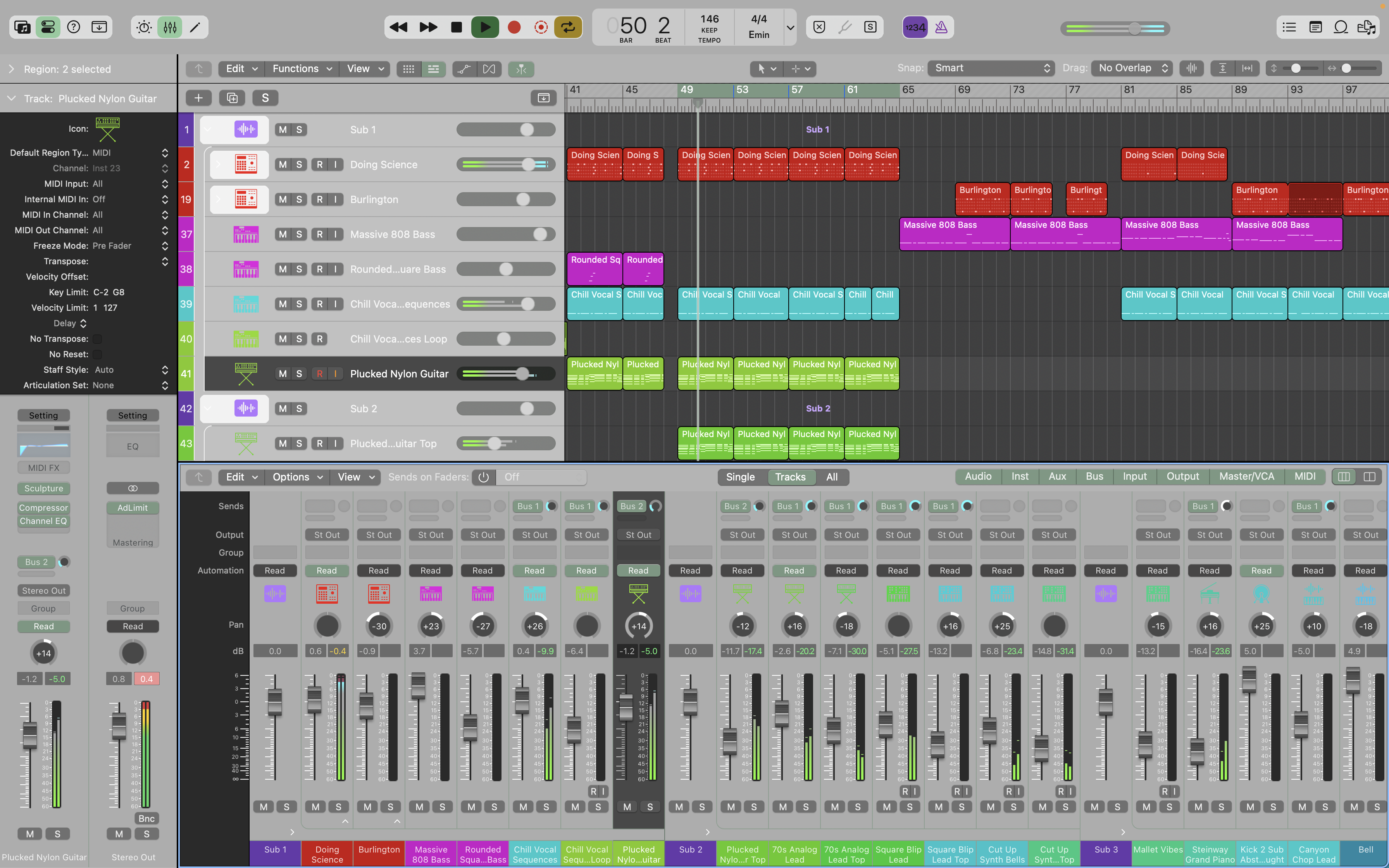Open the Loop Browser icon
Viewport: 1389px width, 868px height.
coord(1341,27)
